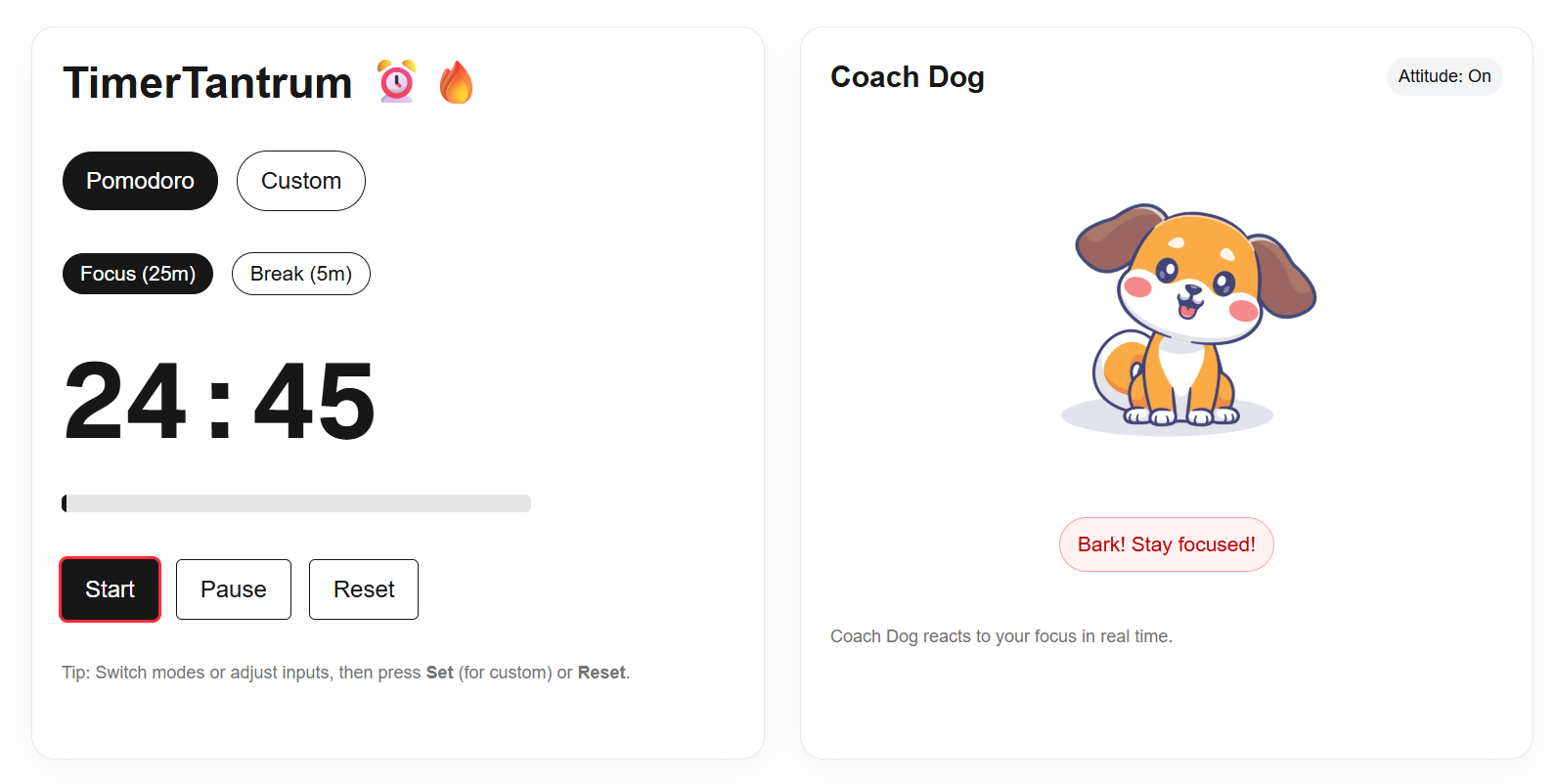Click the Bark! Stay focused! speech bubble

point(1166,544)
